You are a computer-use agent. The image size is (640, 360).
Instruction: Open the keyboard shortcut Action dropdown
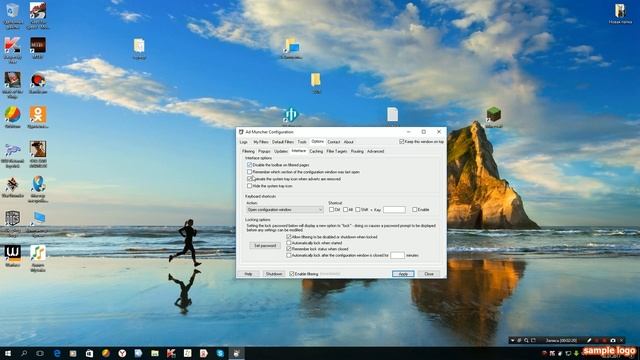click(x=284, y=209)
